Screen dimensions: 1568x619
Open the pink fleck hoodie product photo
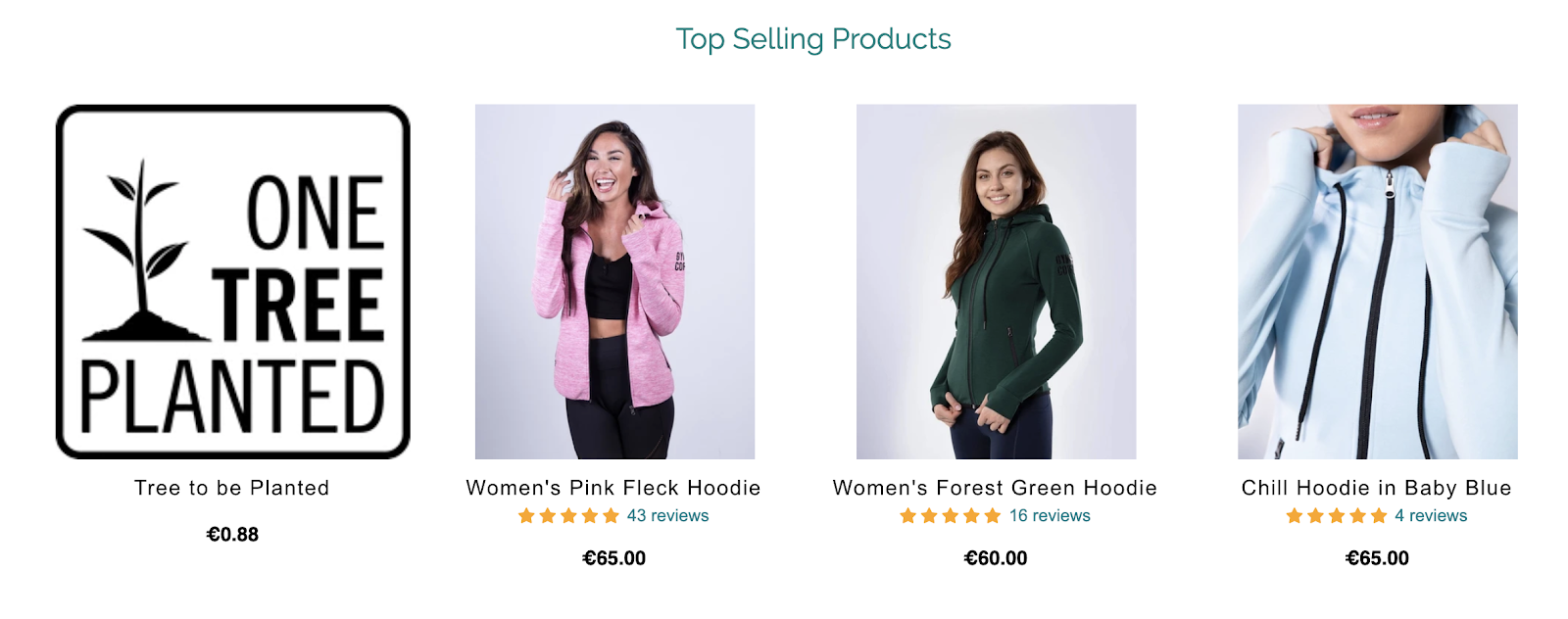(x=614, y=281)
